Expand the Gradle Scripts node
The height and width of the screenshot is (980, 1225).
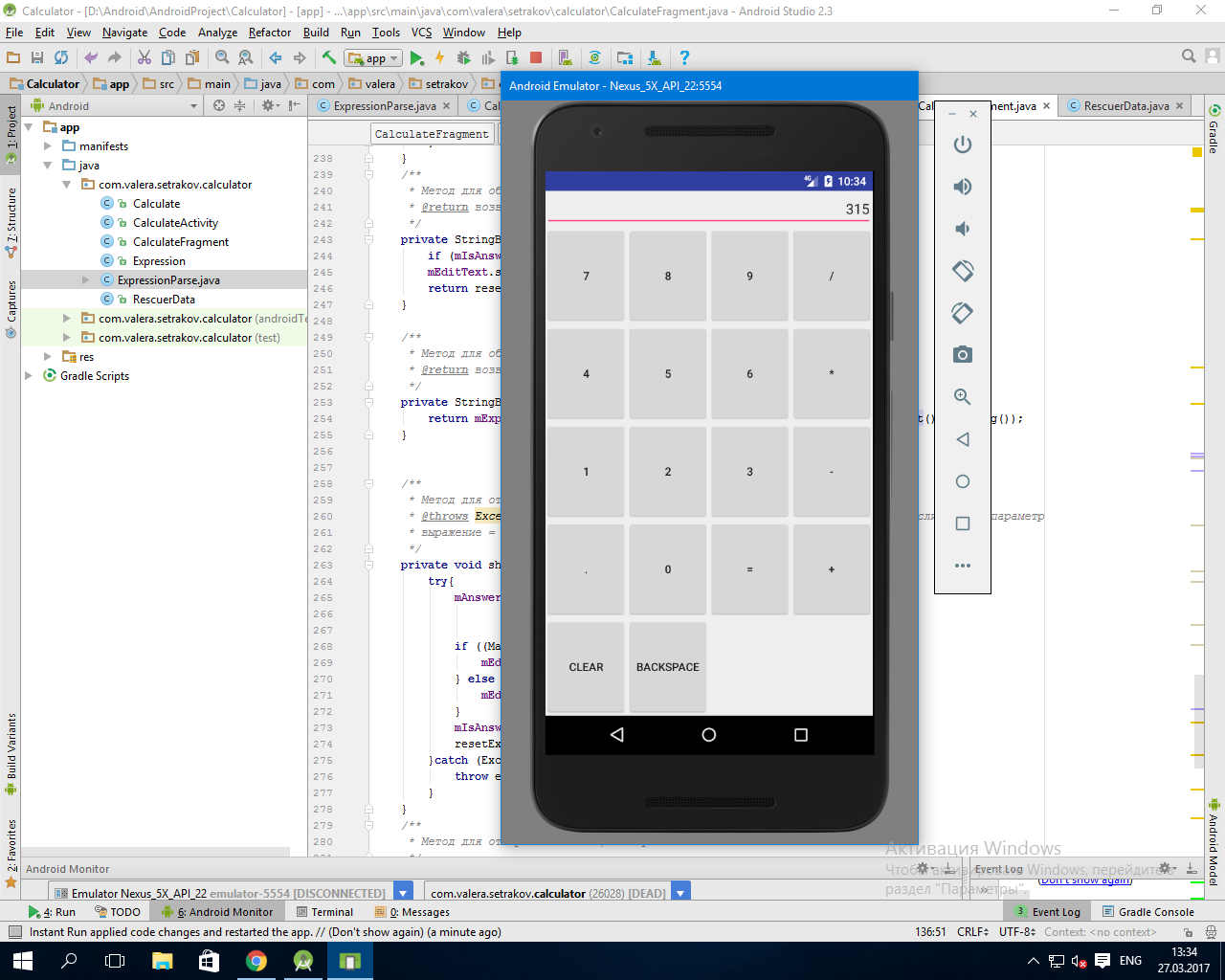click(x=29, y=376)
